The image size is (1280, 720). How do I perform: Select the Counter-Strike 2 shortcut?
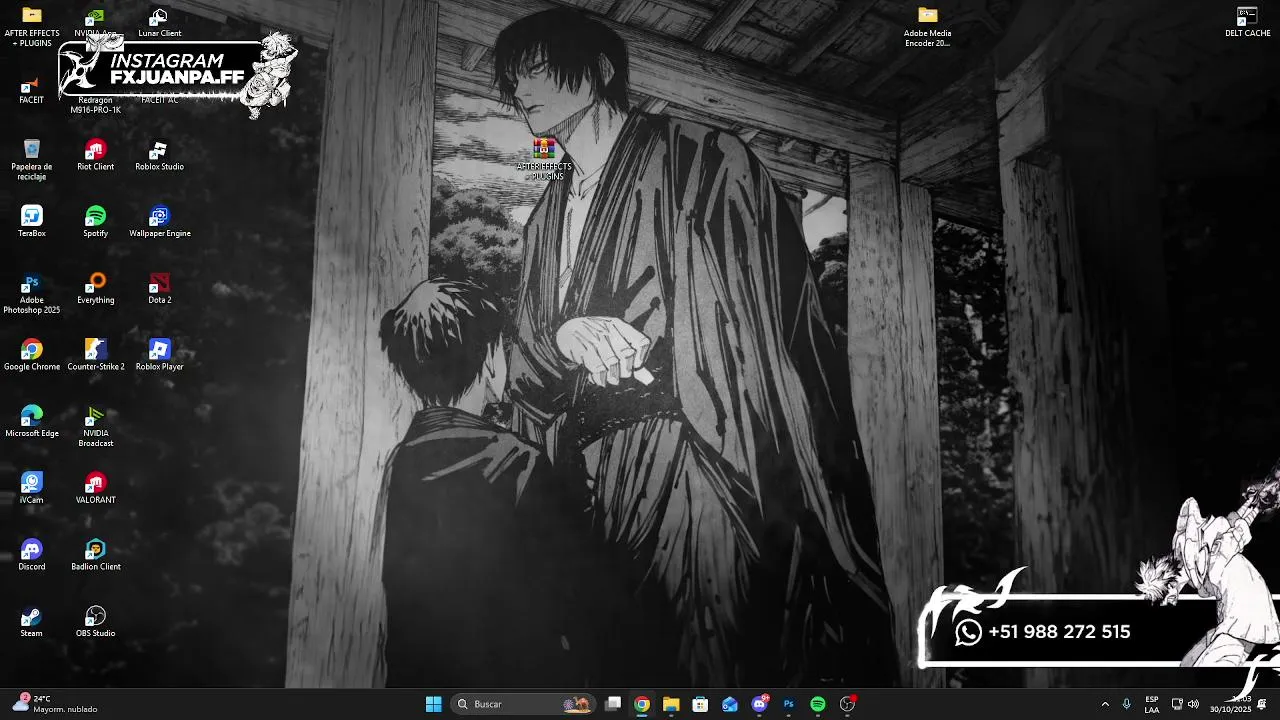(x=96, y=355)
